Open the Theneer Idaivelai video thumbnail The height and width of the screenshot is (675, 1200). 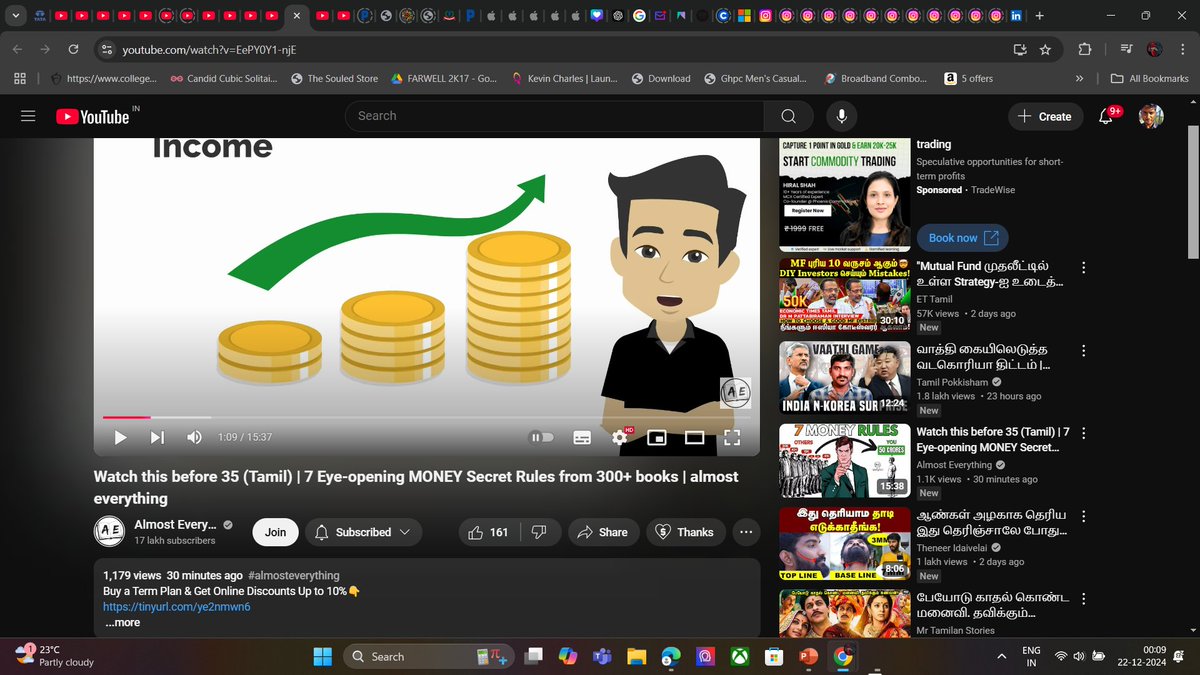pyautogui.click(x=844, y=544)
